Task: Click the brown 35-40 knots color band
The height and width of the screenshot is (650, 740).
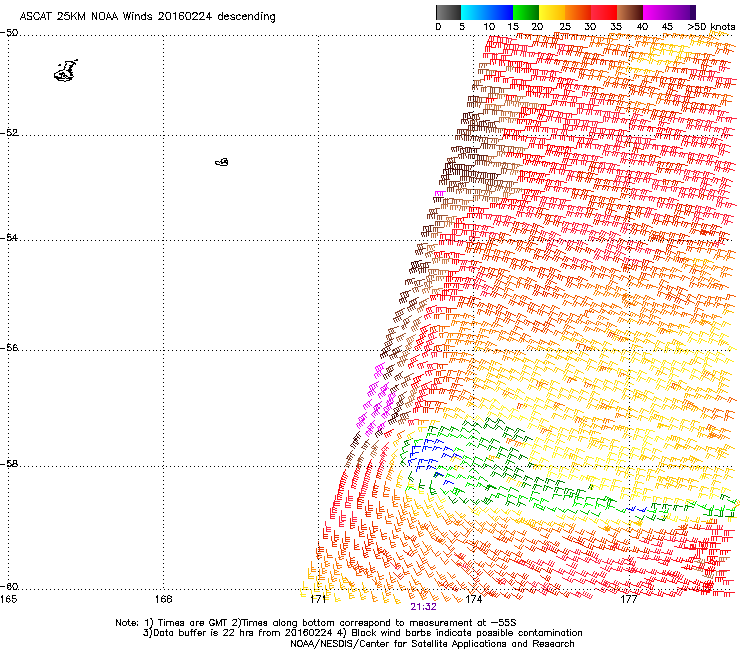Action: pyautogui.click(x=630, y=12)
